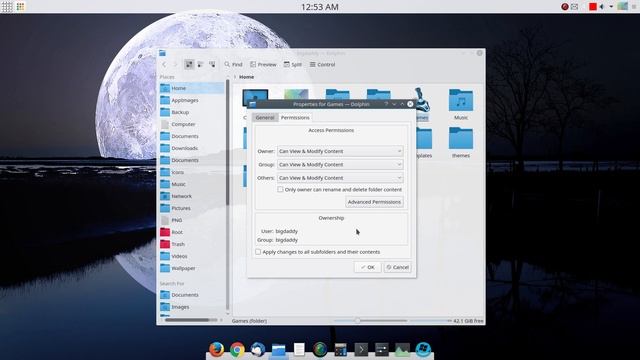Launch Thunderbird from the dock
Viewport: 640px width, 360px height.
pos(258,349)
